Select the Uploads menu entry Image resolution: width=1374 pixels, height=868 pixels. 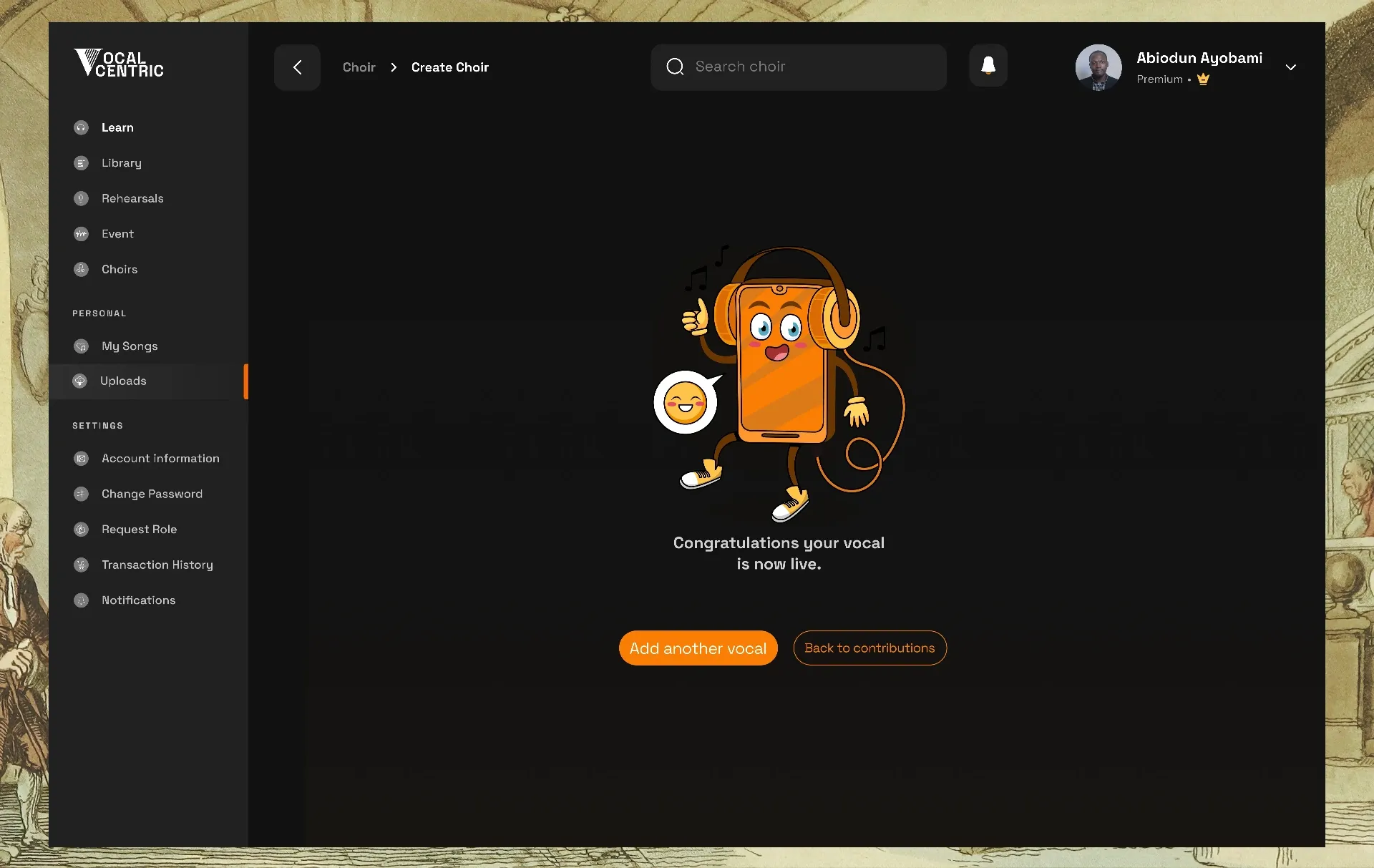tap(148, 381)
